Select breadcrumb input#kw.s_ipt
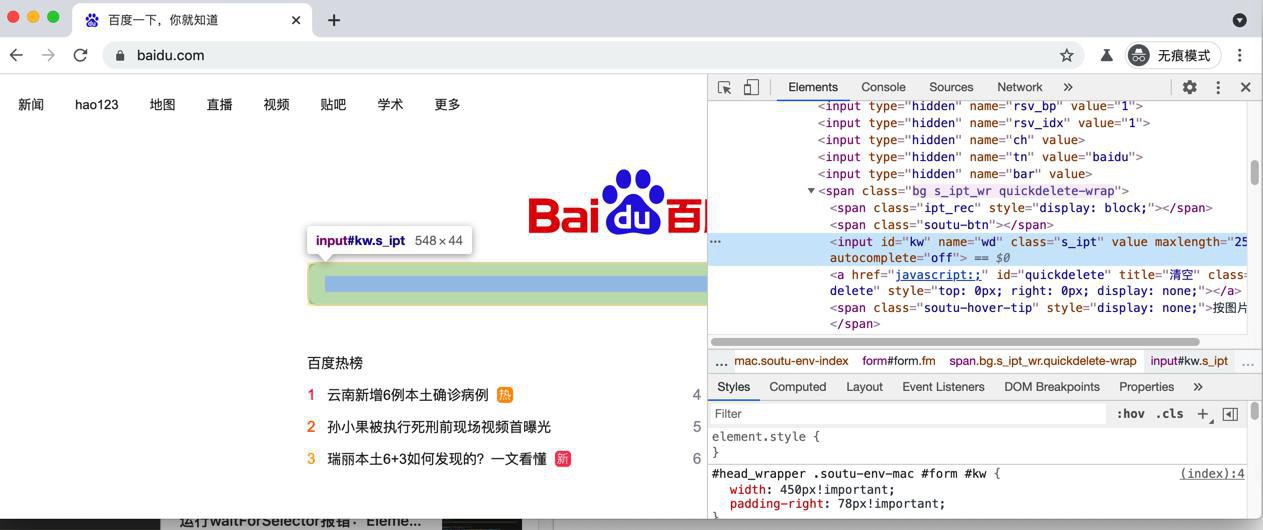Viewport: 1263px width, 530px height. [x=1189, y=361]
